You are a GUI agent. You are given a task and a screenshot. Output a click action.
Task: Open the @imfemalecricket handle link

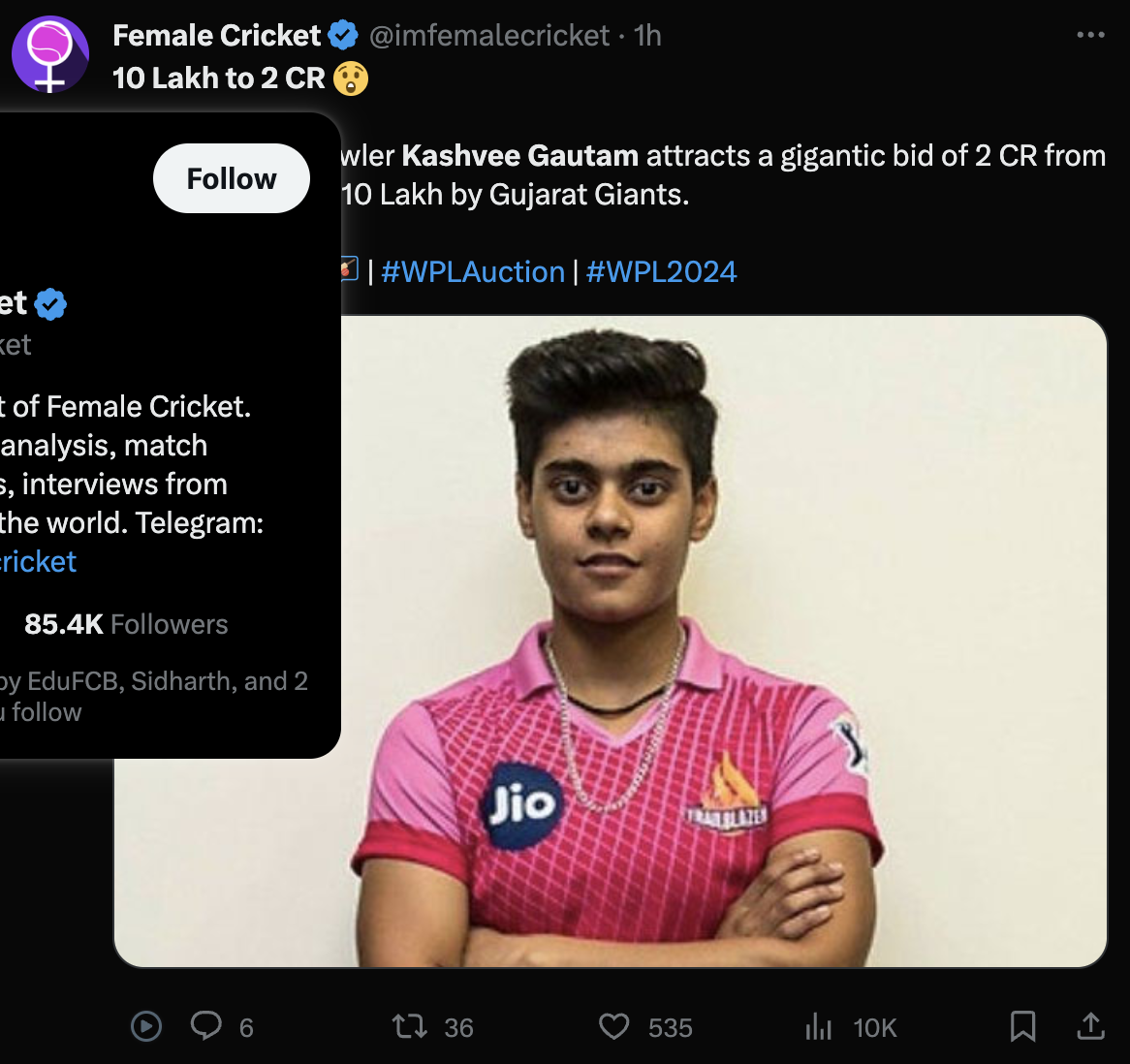click(489, 36)
